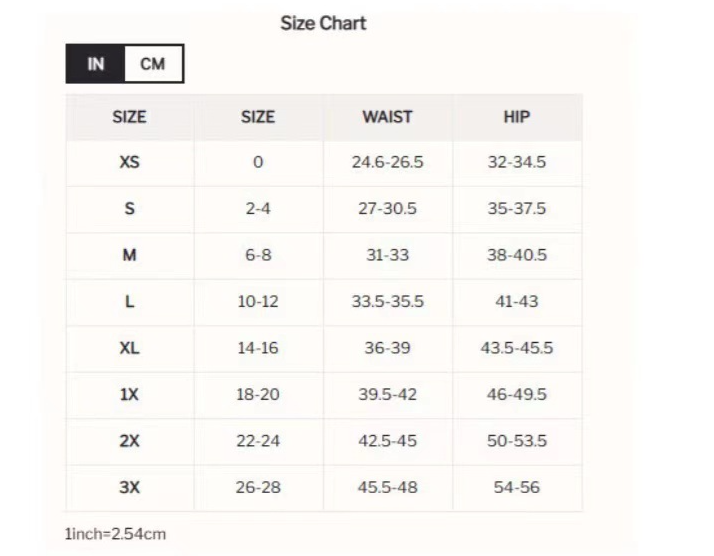Viewport: 714px width, 556px height.
Task: Select the S size row label
Action: (x=129, y=209)
